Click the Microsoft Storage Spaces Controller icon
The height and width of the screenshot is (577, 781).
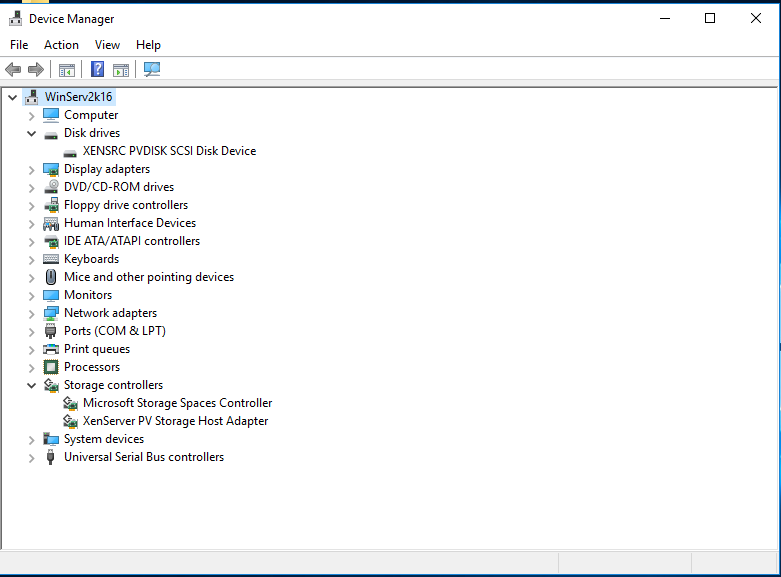[x=70, y=403]
